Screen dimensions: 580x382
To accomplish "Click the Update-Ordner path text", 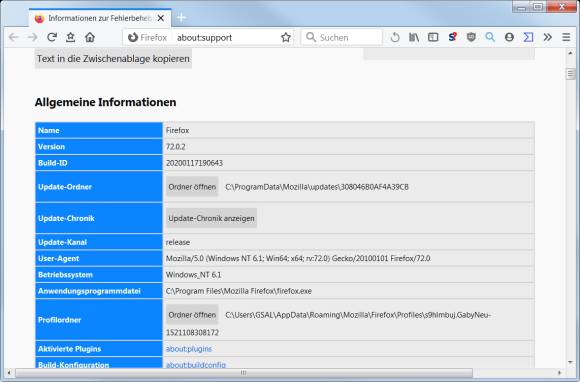I will coord(317,187).
